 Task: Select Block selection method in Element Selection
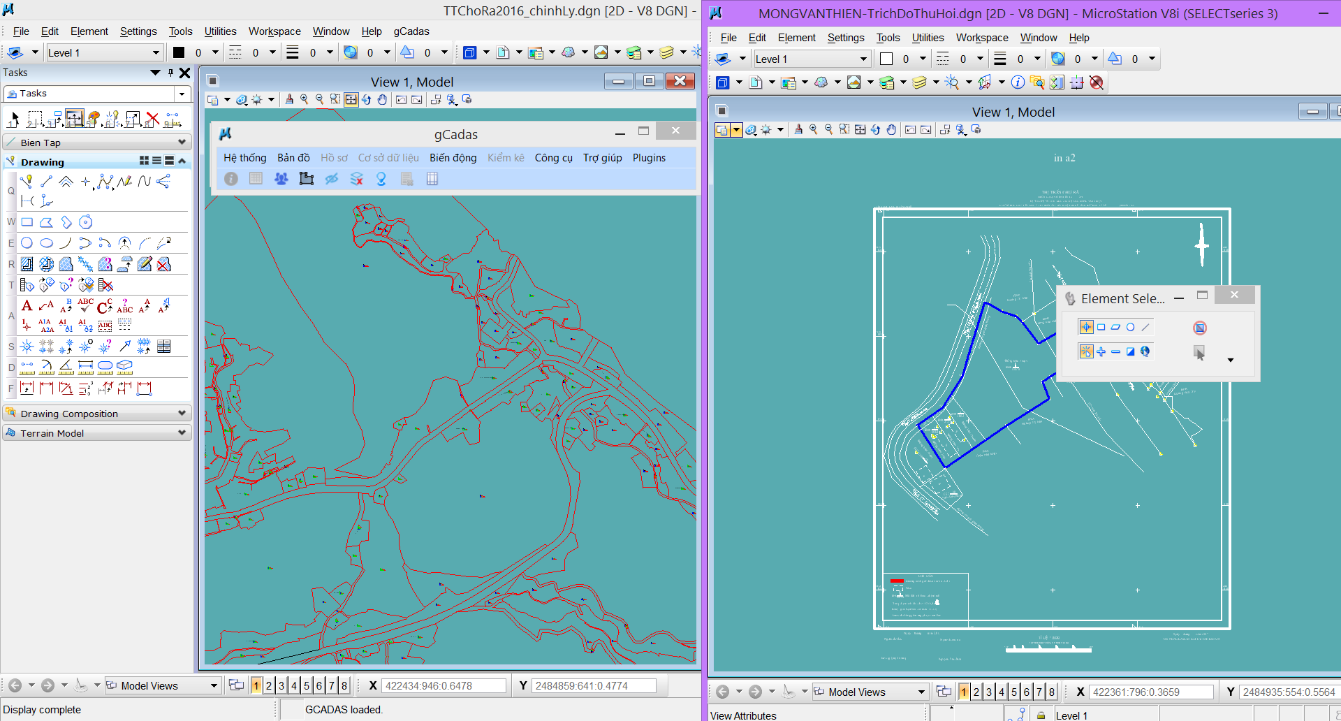pos(1101,327)
